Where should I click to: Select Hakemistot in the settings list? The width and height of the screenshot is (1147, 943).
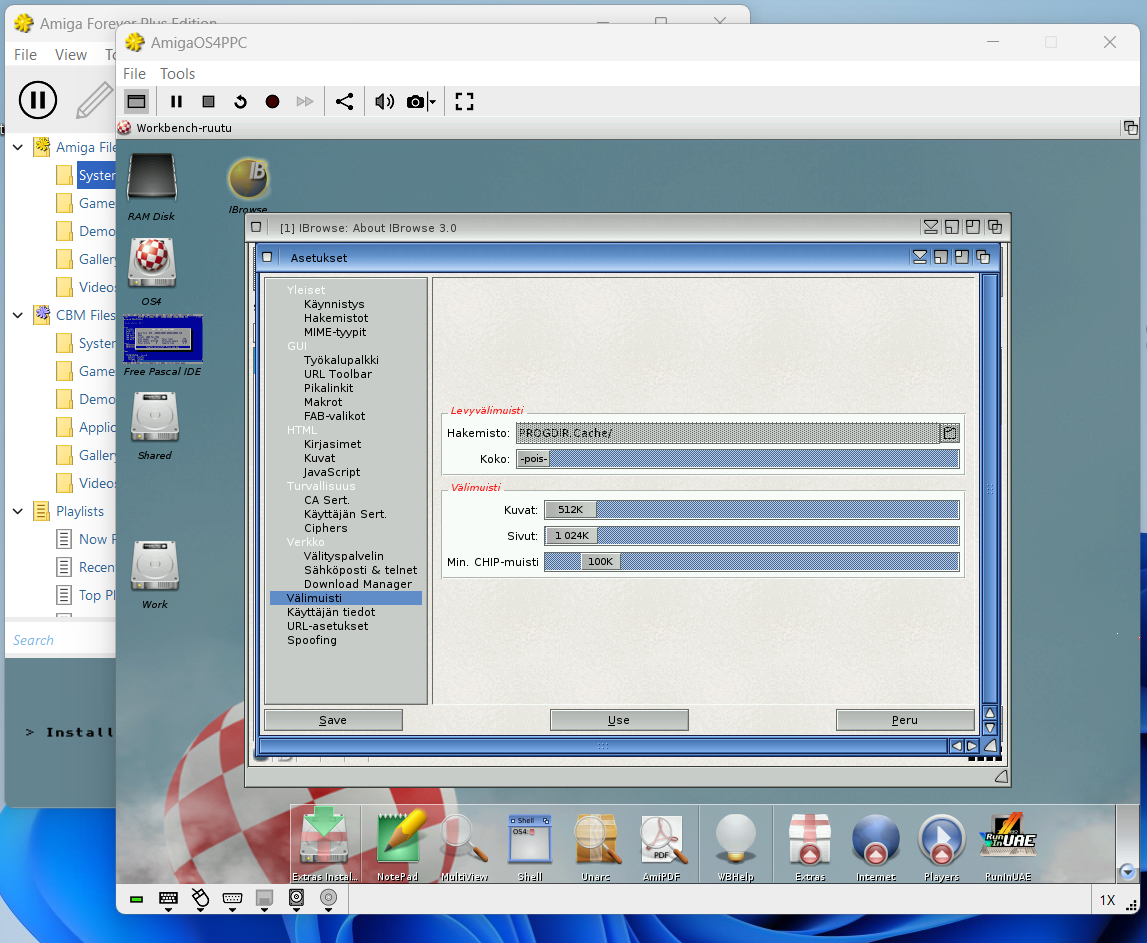click(x=336, y=318)
